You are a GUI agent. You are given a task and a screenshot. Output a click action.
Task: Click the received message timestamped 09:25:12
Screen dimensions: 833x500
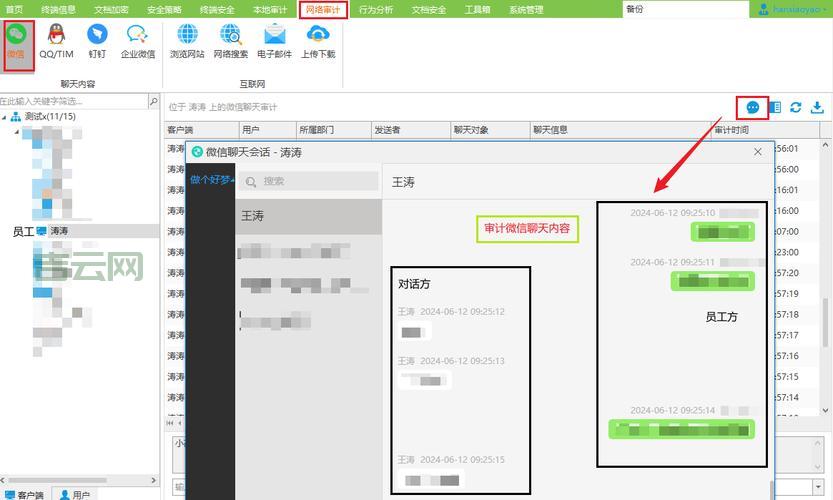click(414, 332)
